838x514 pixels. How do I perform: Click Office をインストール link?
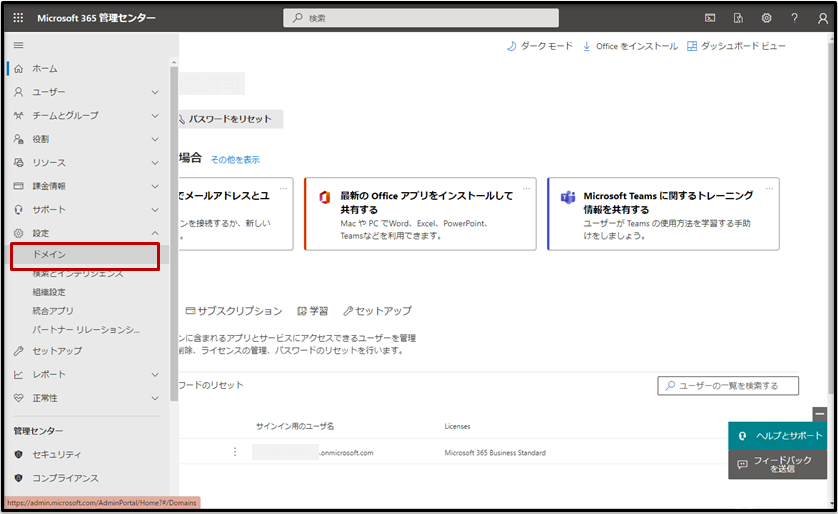(x=630, y=46)
